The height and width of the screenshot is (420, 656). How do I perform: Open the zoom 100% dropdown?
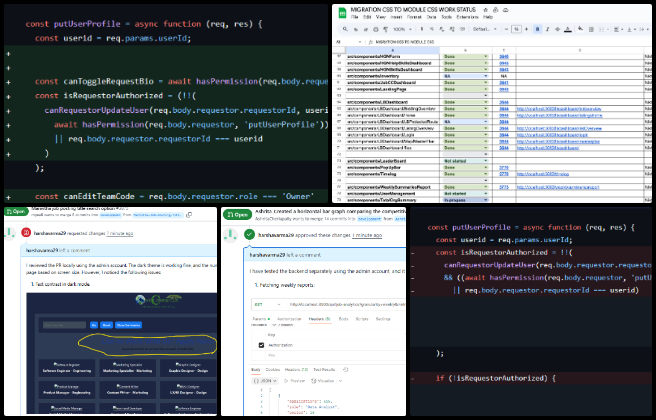(x=403, y=29)
